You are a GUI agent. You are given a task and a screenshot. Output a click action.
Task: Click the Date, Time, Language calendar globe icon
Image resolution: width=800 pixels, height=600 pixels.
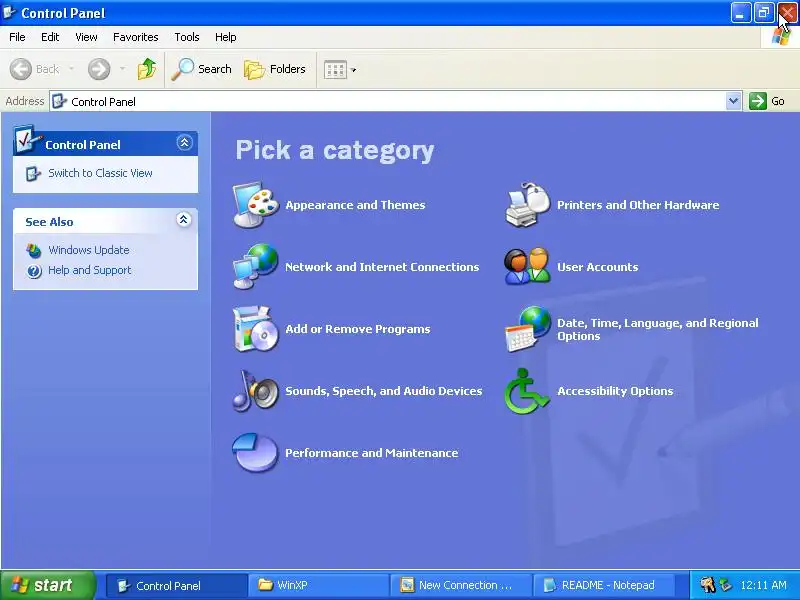[528, 329]
